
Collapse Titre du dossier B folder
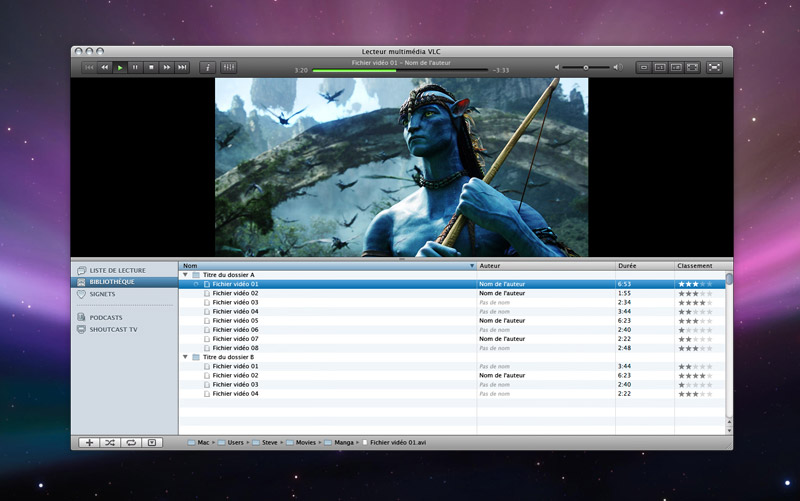(185, 357)
